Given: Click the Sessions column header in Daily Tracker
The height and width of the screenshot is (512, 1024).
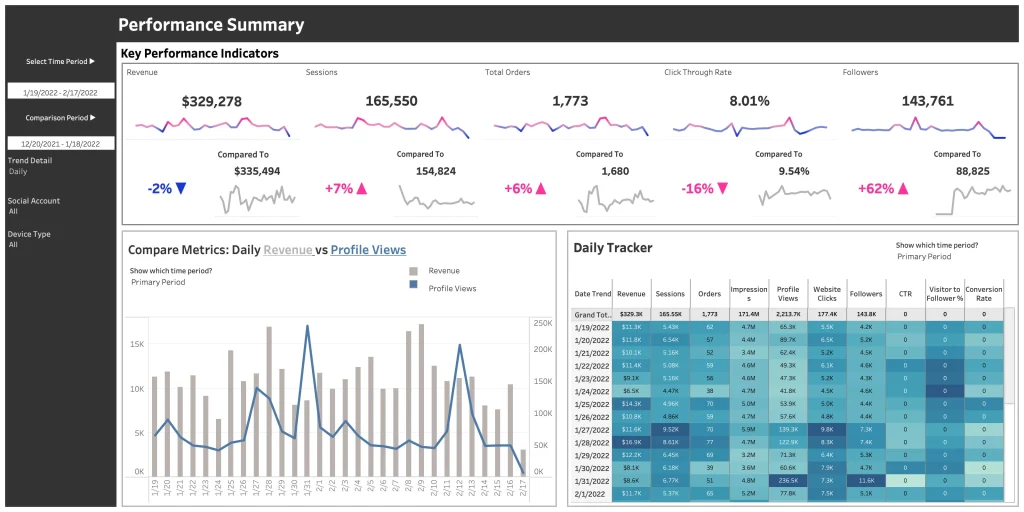Looking at the screenshot, I should [x=670, y=294].
